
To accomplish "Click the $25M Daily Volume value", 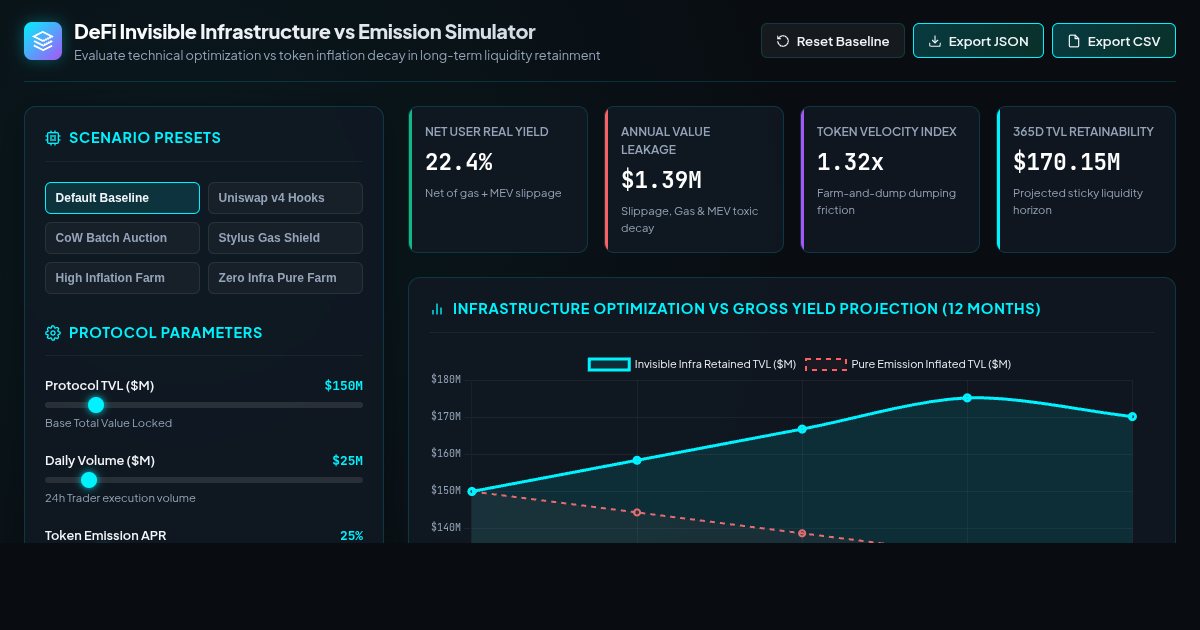I will [x=348, y=460].
